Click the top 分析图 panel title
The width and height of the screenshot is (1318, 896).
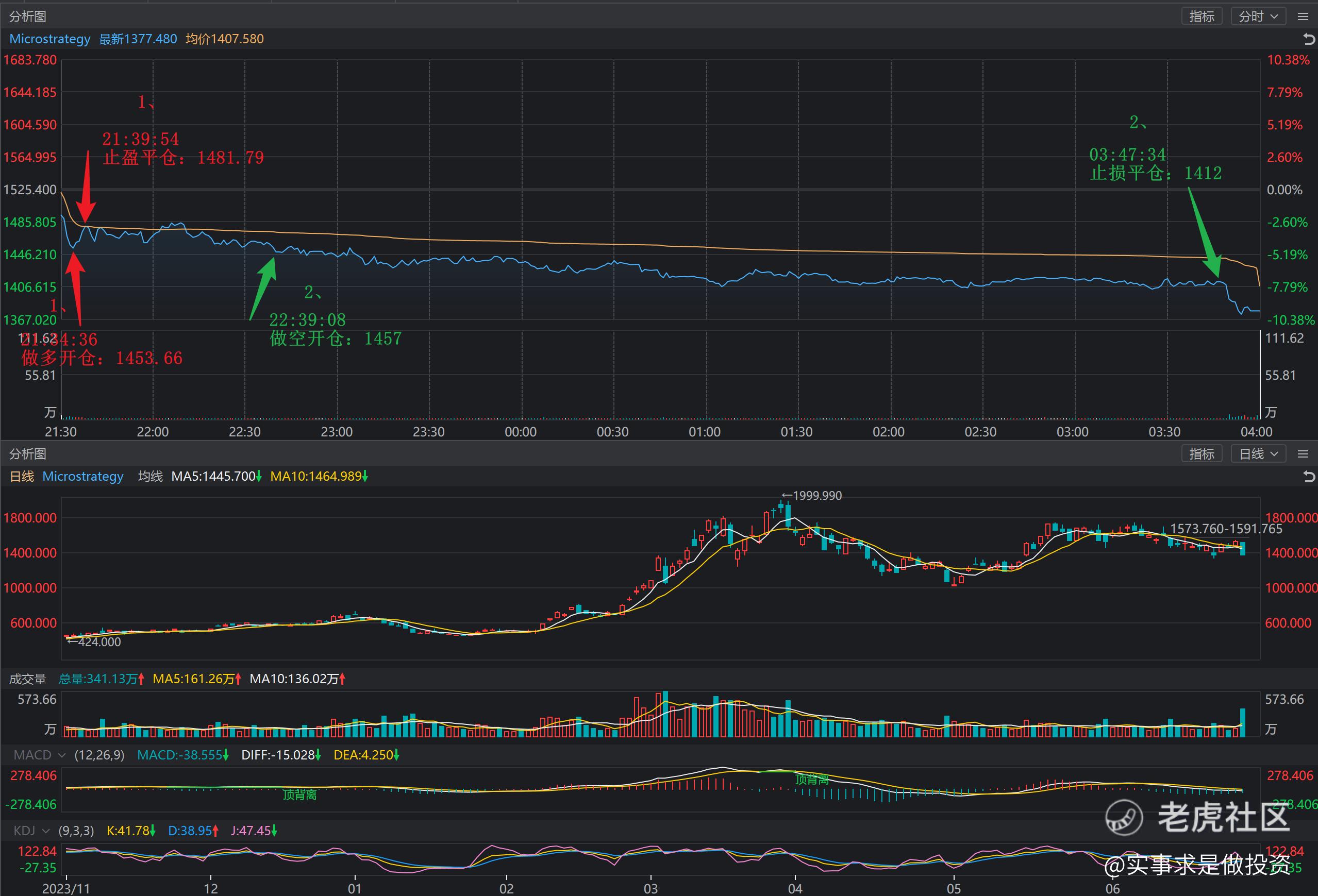point(27,16)
